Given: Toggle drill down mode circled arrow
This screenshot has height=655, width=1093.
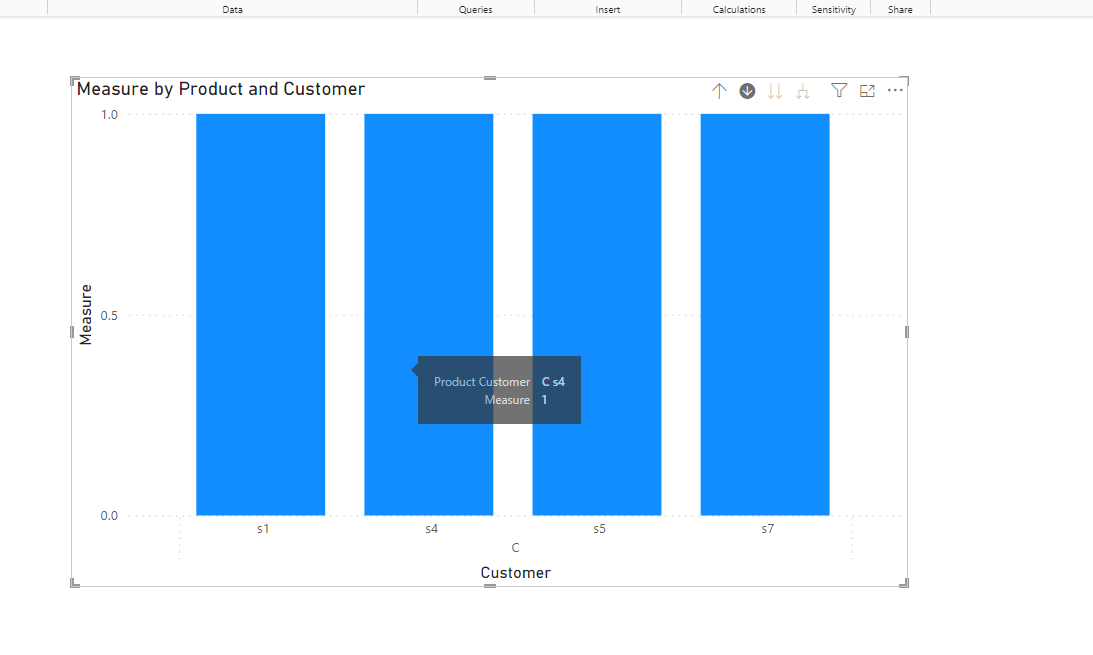Looking at the screenshot, I should [x=747, y=91].
